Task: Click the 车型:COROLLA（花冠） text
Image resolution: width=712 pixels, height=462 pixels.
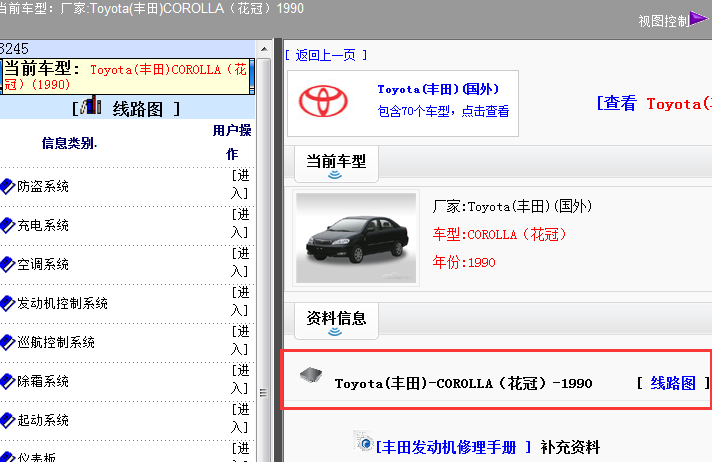Action: (500, 234)
